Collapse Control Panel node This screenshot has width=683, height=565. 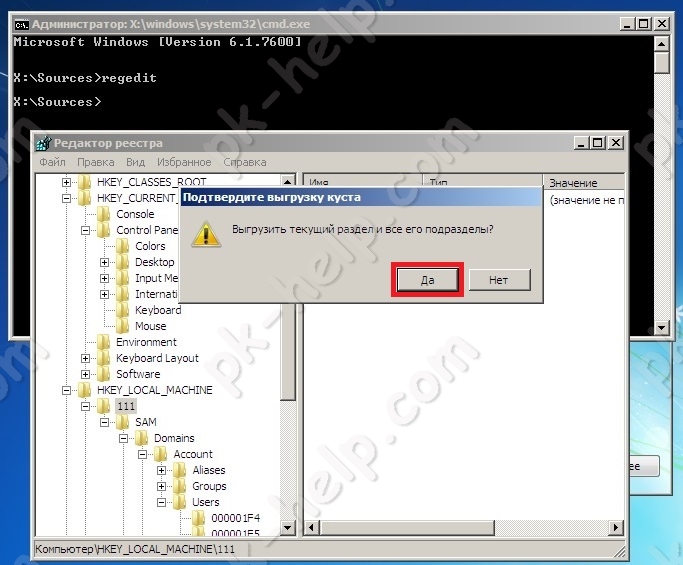(x=85, y=230)
